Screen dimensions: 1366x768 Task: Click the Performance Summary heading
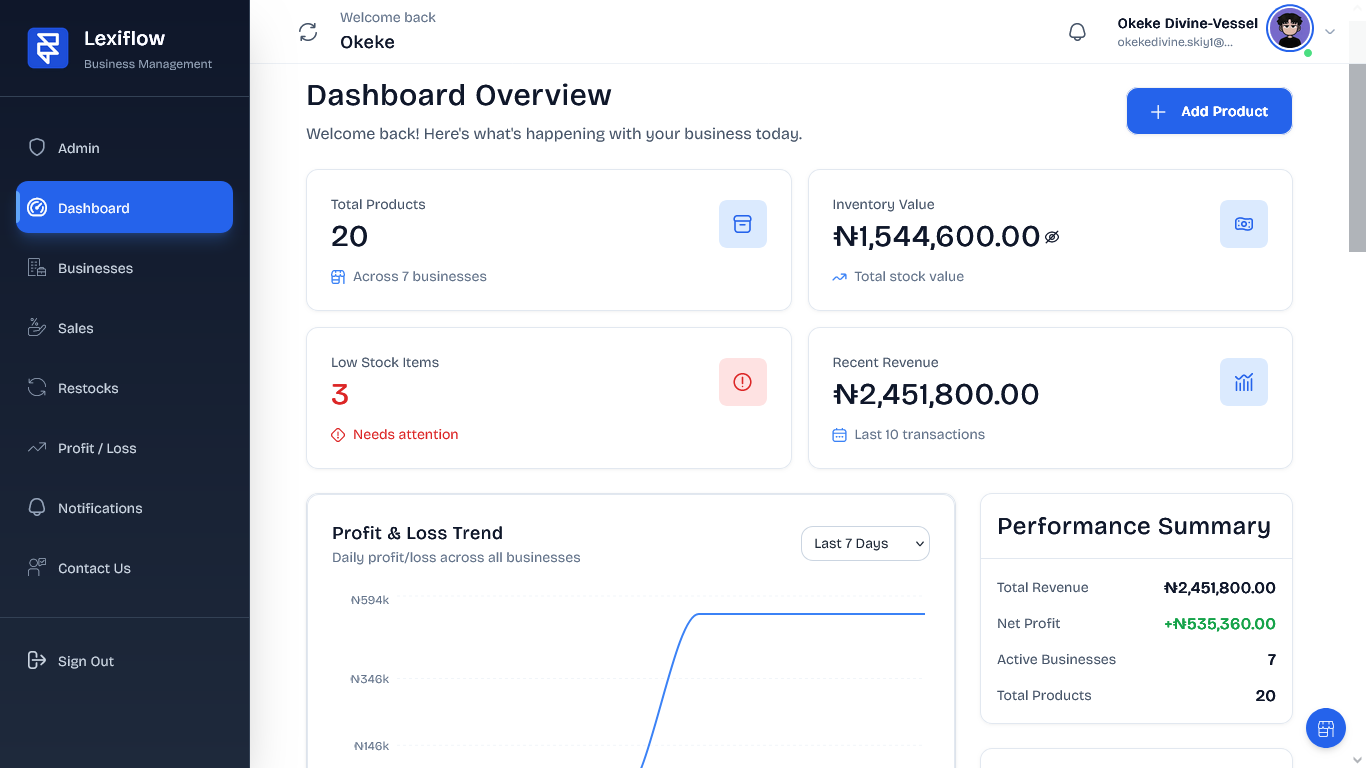coord(1134,526)
